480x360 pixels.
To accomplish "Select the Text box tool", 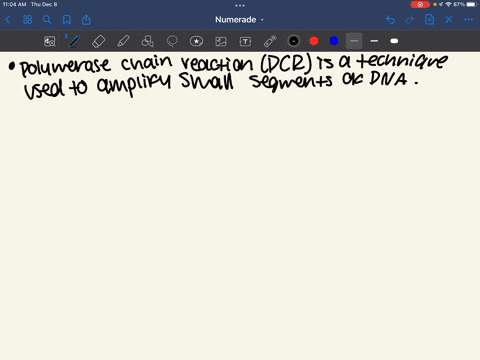I will point(245,41).
